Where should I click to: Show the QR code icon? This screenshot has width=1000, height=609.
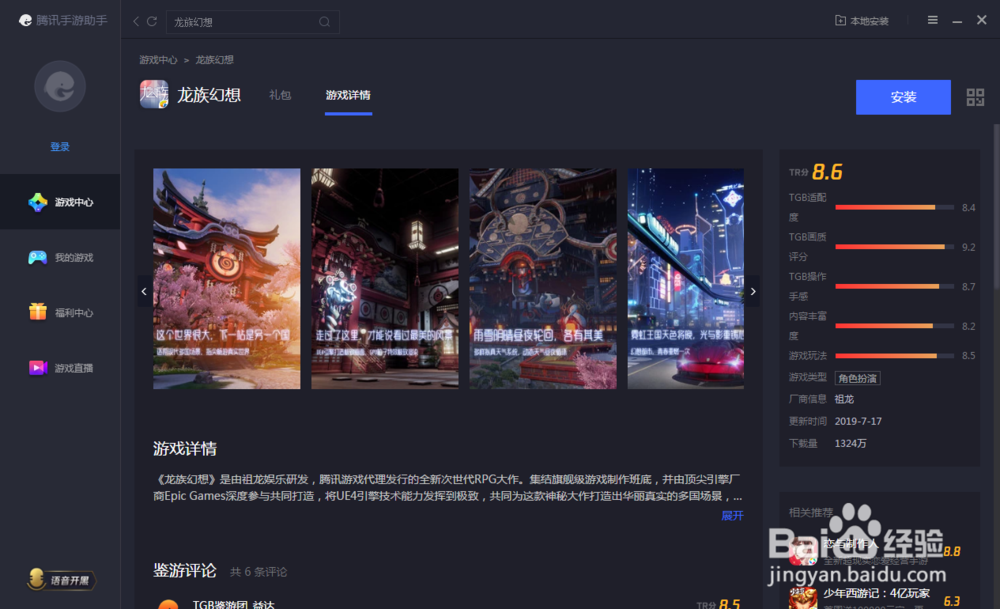pos(975,97)
